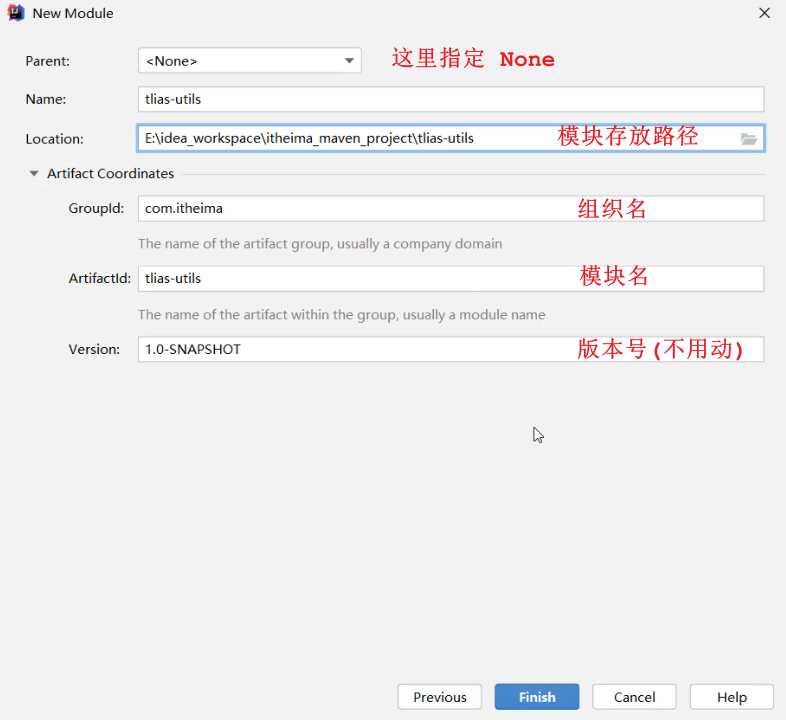Select the GroupId field with com.itheima
Image resolution: width=786 pixels, height=720 pixels.
tap(350, 208)
